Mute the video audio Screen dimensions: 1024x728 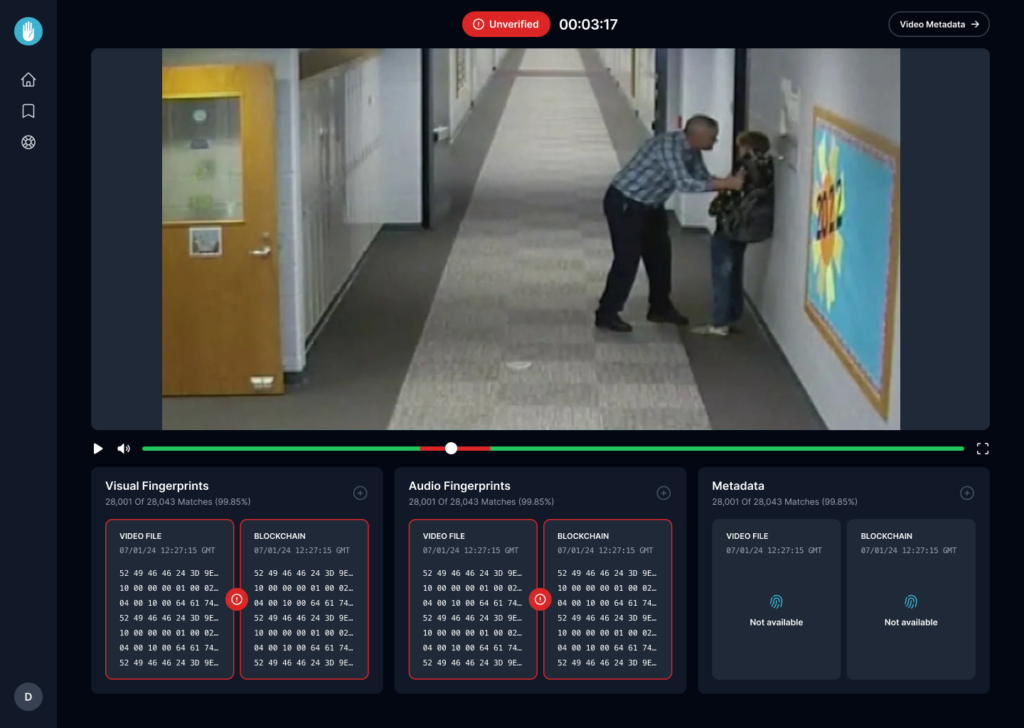[122, 448]
